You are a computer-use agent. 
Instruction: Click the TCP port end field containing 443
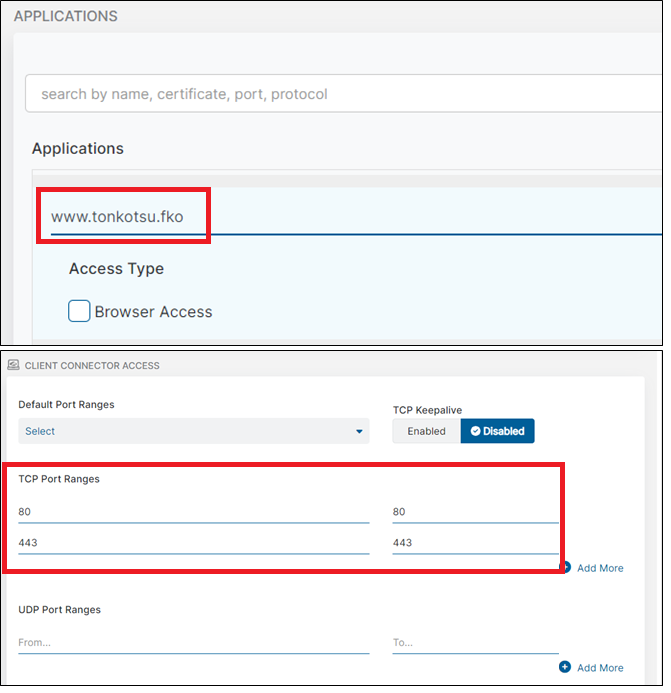tap(475, 543)
